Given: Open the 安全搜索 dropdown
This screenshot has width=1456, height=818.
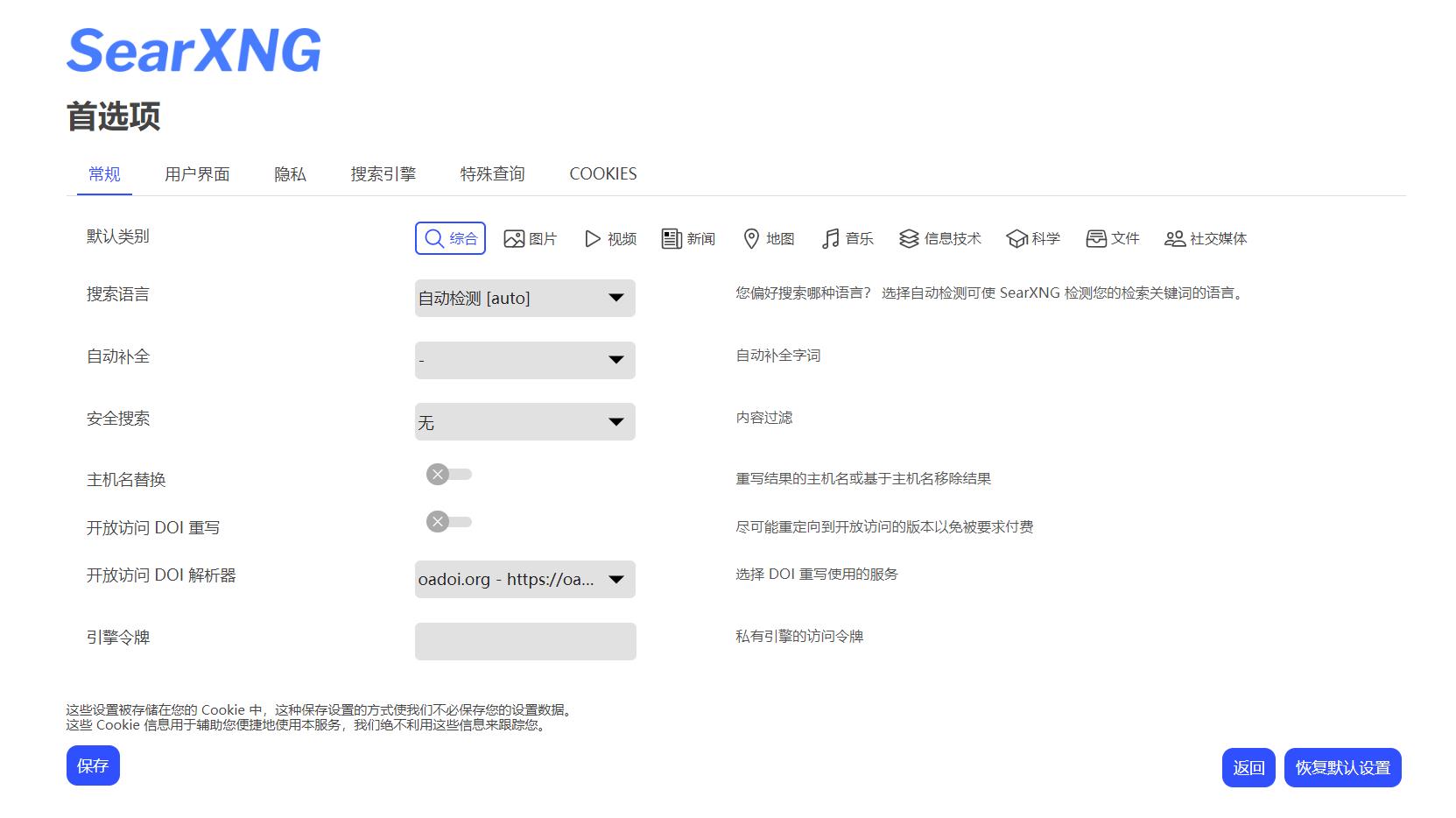Looking at the screenshot, I should tap(525, 421).
